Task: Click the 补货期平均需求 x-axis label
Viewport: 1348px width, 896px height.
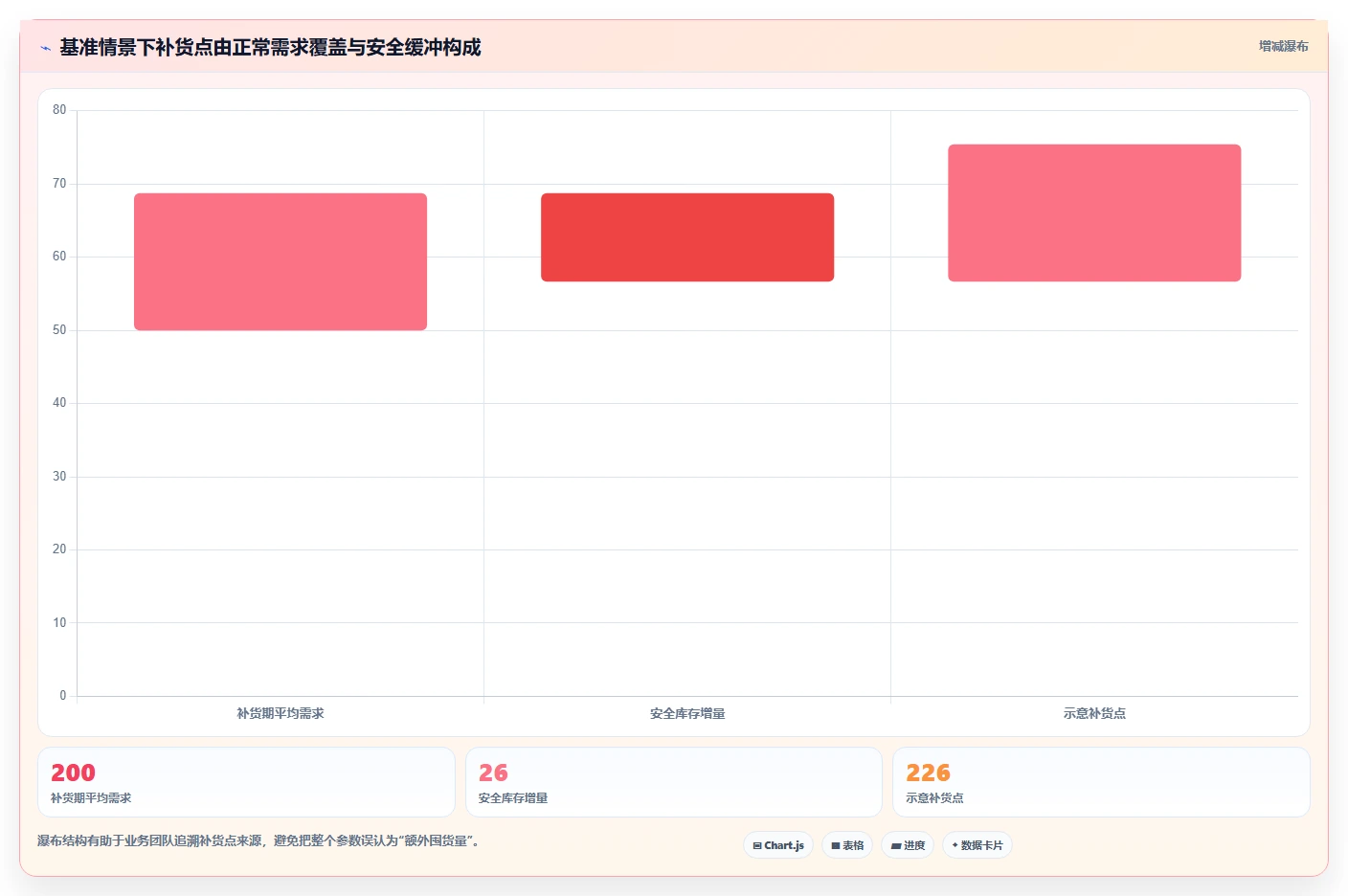Action: pos(281,713)
